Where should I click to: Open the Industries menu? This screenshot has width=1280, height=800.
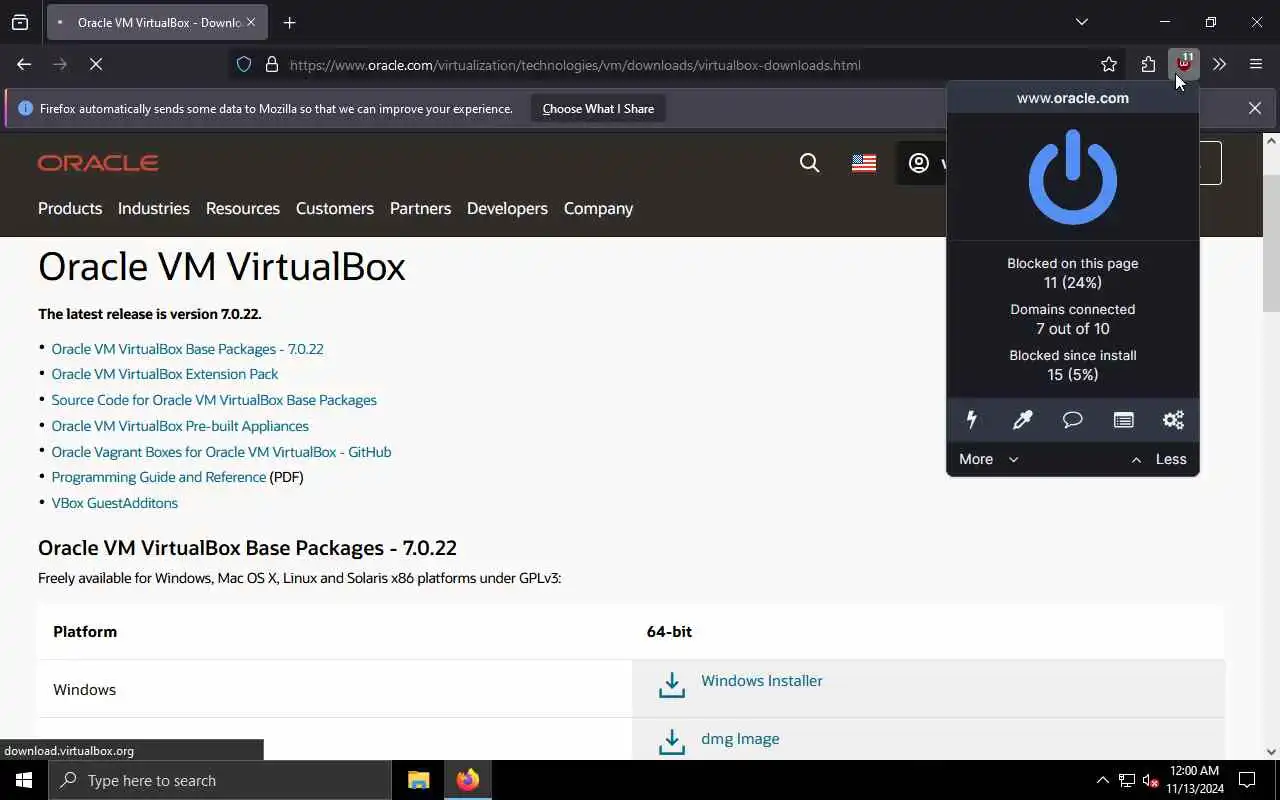coord(153,208)
